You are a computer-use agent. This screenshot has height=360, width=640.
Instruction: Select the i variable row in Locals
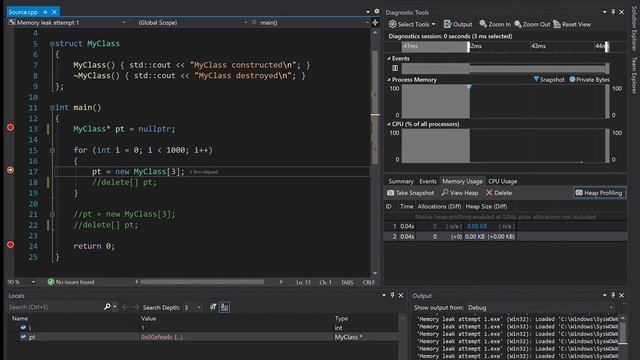point(202,328)
